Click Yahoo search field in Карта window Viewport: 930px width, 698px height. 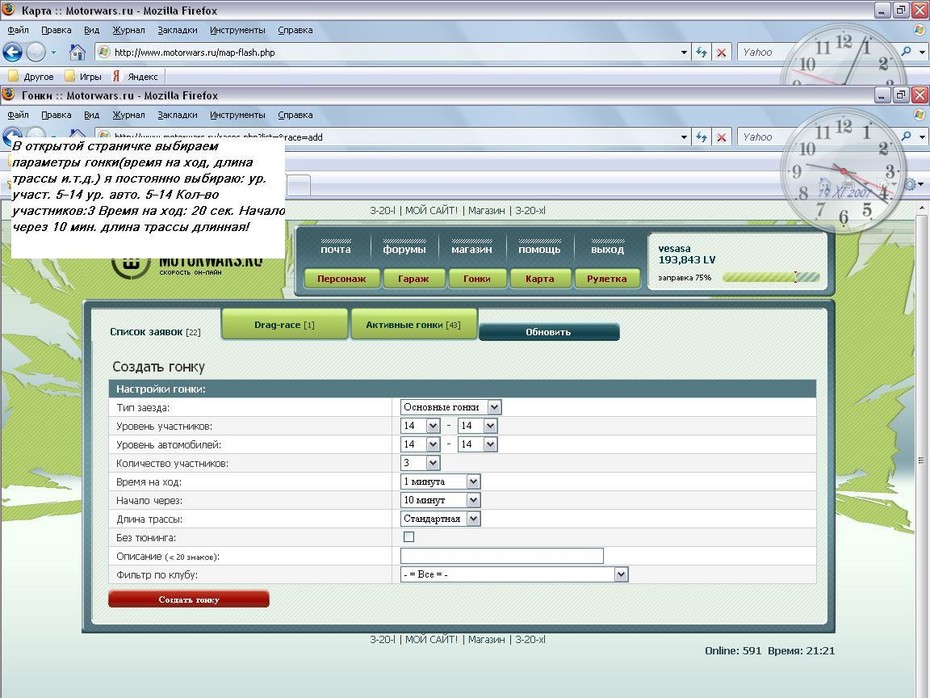[816, 52]
